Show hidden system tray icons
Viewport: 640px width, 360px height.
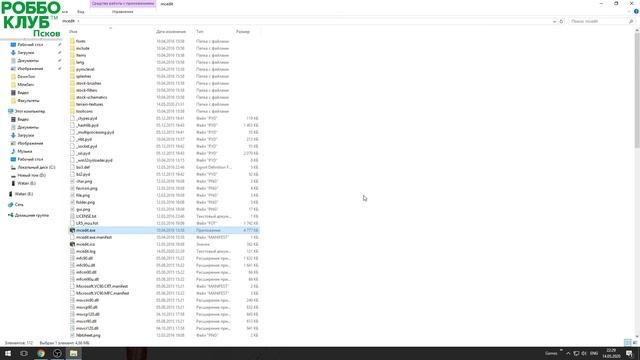pos(568,353)
